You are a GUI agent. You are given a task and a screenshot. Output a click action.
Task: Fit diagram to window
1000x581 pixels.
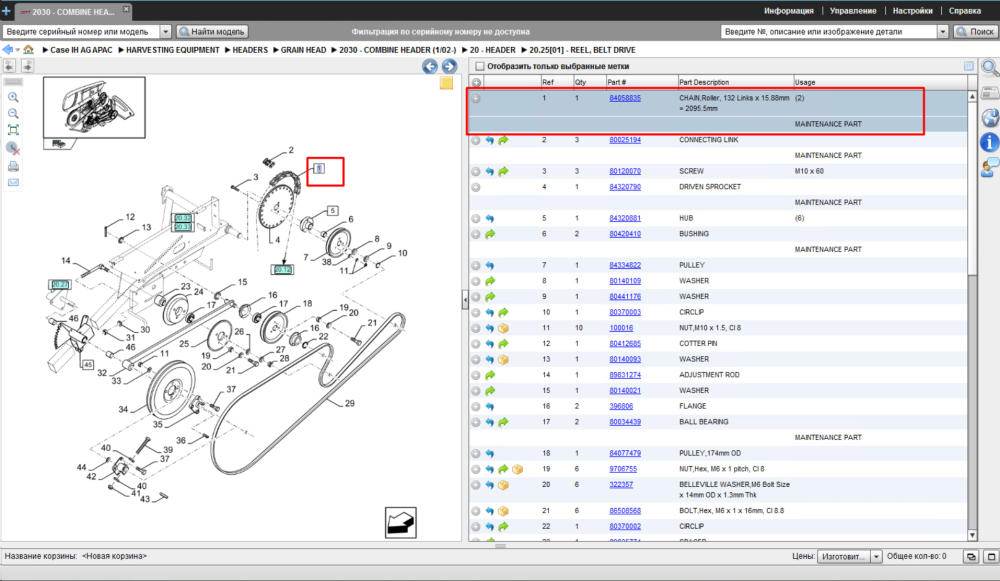point(13,130)
